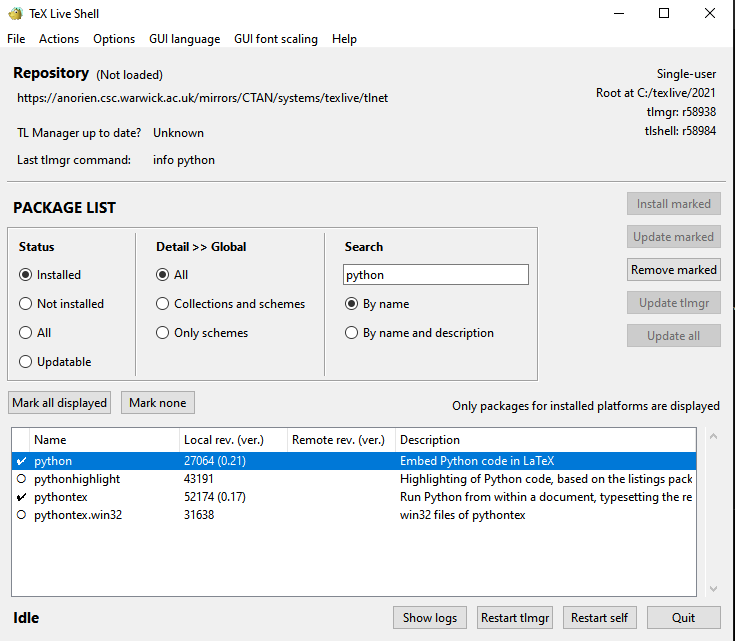Viewport: 735px width, 641px height.
Task: Mark the pythontex.win32 package circle
Action: [21, 515]
